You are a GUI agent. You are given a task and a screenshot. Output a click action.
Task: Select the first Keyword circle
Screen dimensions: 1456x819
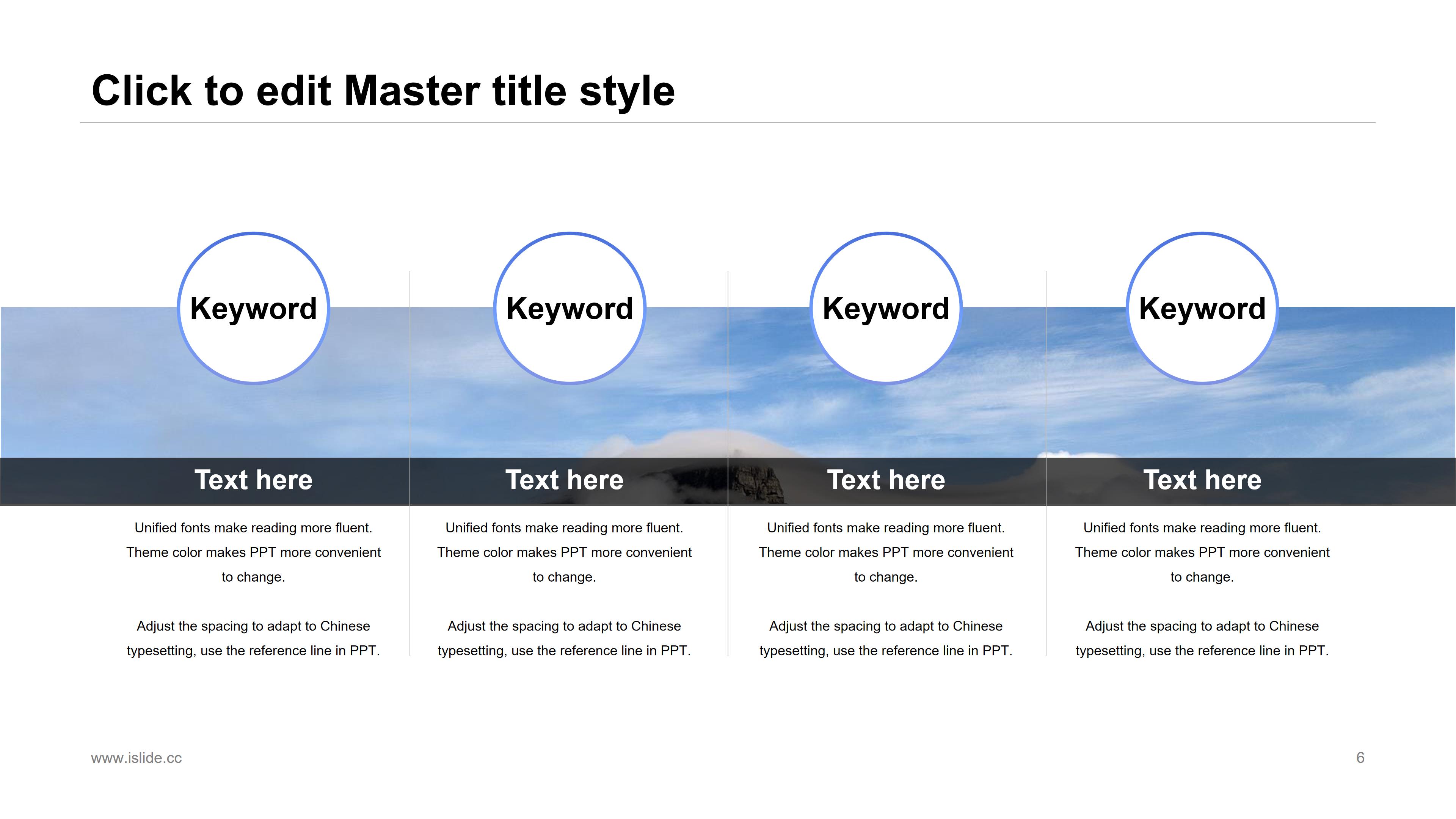(253, 308)
